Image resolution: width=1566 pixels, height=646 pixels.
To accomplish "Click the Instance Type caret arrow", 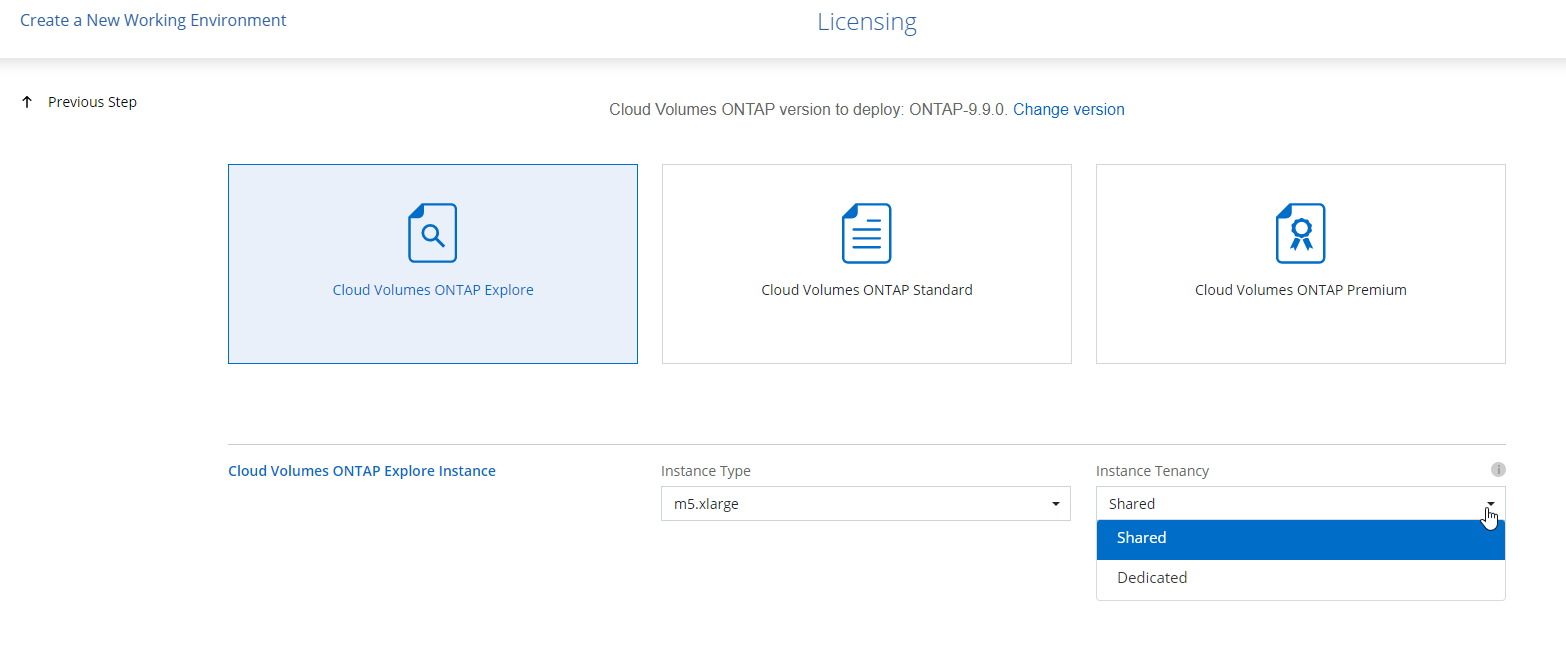I will [x=1055, y=504].
